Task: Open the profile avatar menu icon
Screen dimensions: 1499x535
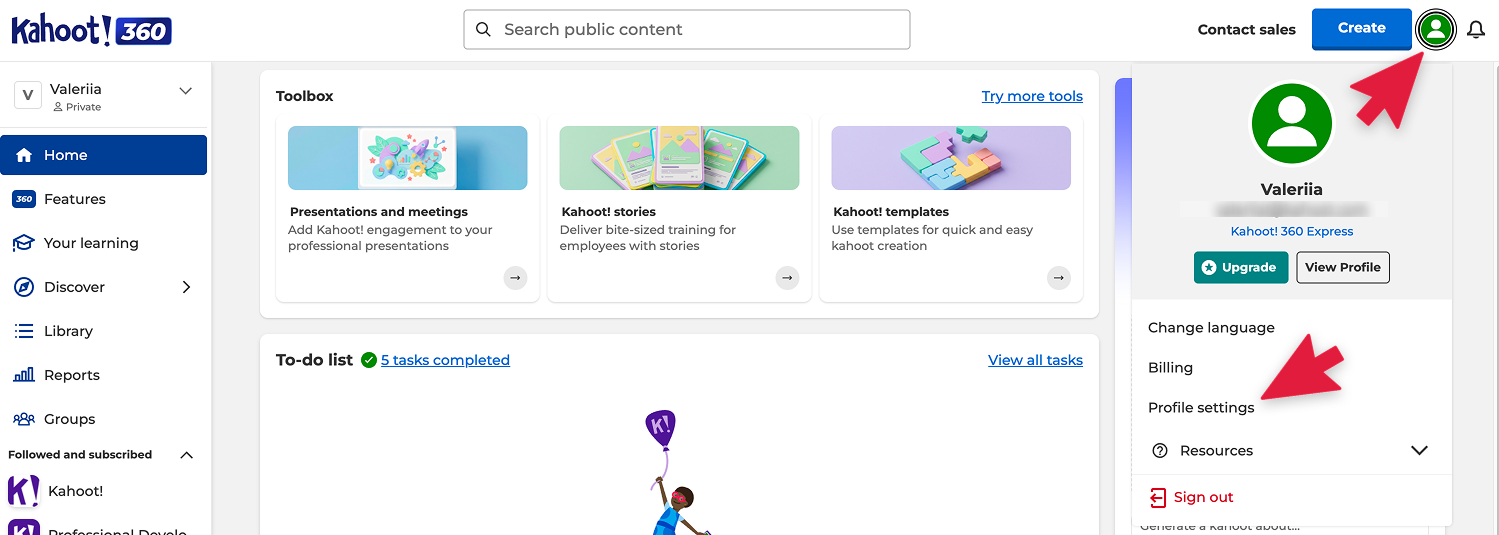Action: 1436,30
